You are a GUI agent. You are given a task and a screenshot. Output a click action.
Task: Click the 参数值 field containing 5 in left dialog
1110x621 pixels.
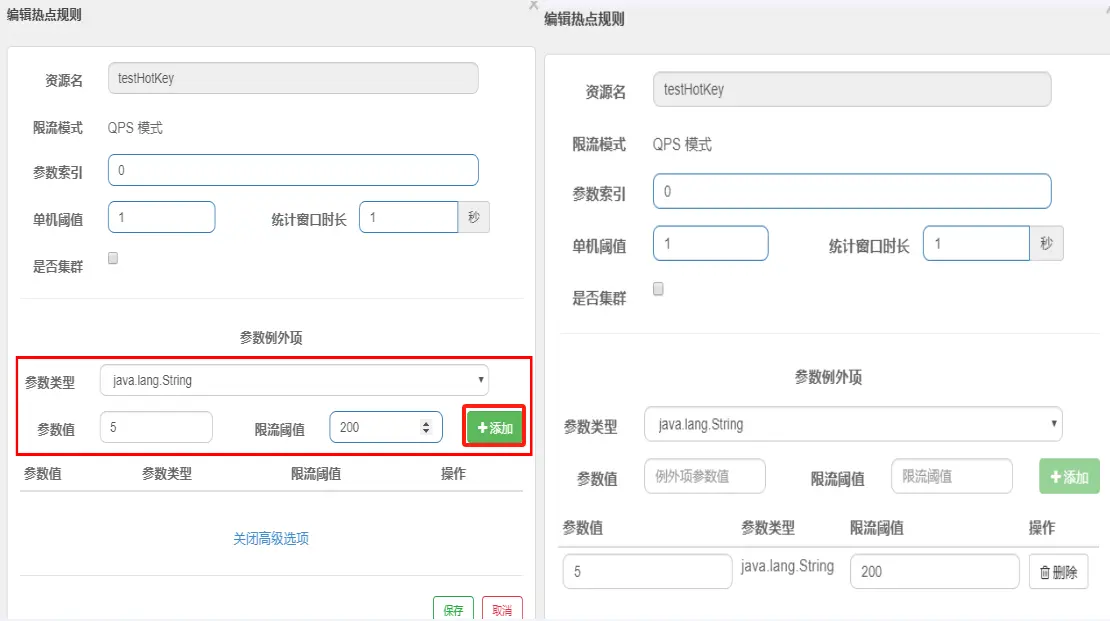pyautogui.click(x=156, y=427)
